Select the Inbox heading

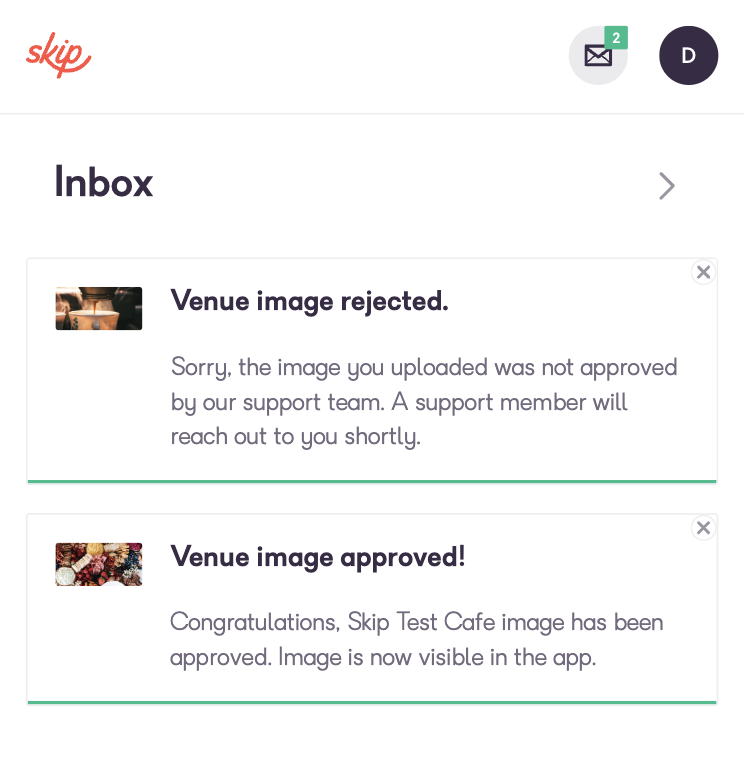pos(104,182)
